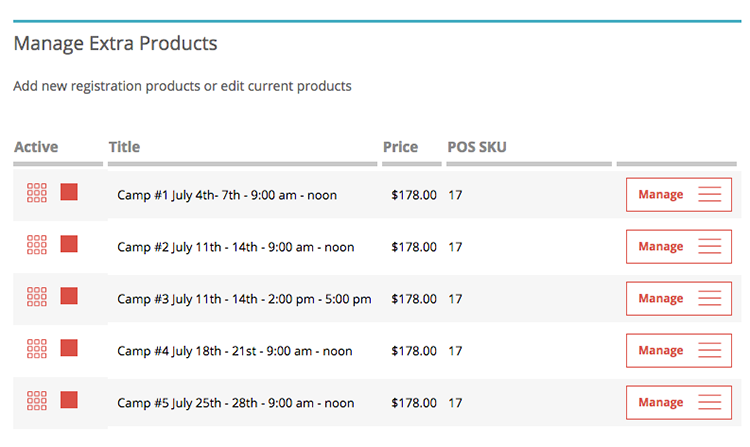This screenshot has height=447, width=750.
Task: Click the drag grid icon for Camp #4
Action: 37,349
